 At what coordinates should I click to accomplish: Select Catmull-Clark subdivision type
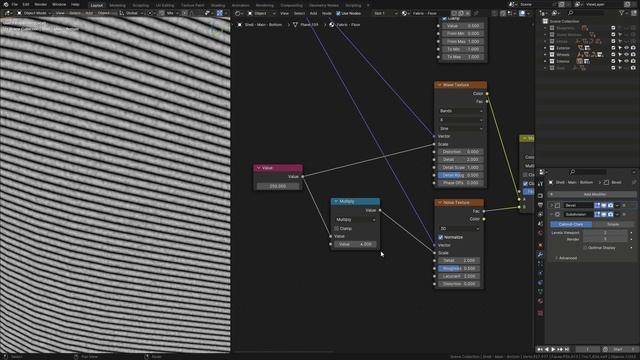(x=571, y=224)
